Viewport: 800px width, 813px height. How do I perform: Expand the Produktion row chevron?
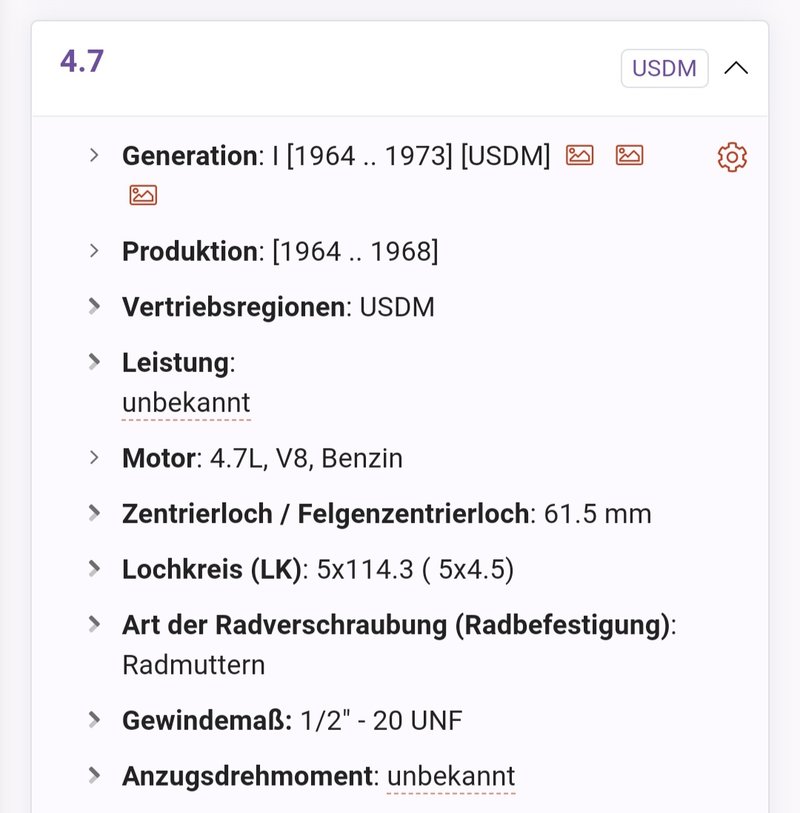pos(94,251)
